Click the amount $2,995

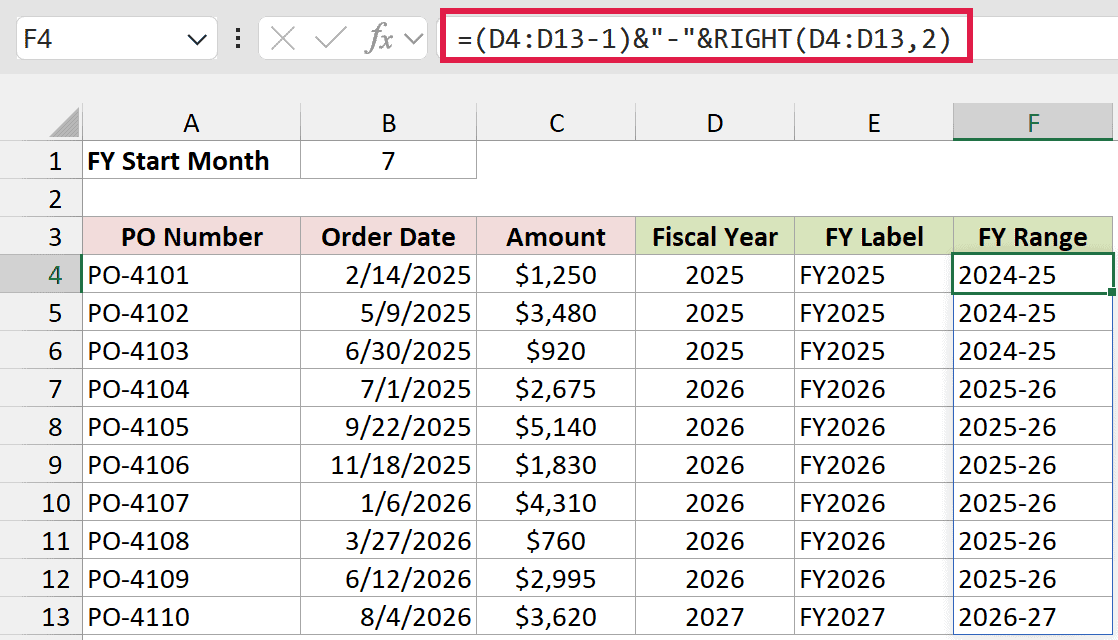[x=556, y=579]
